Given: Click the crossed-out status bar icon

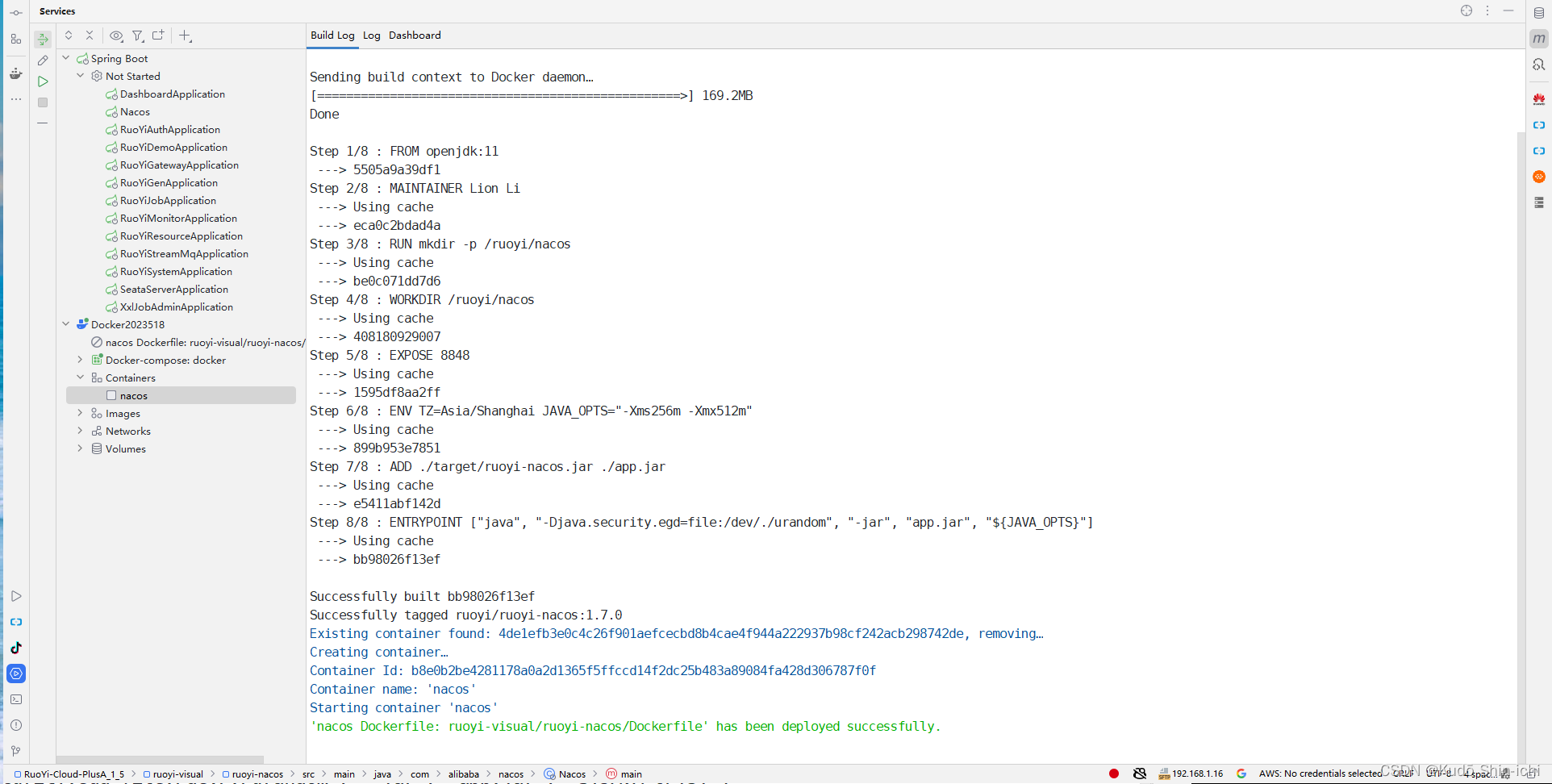Looking at the screenshot, I should [x=1140, y=774].
